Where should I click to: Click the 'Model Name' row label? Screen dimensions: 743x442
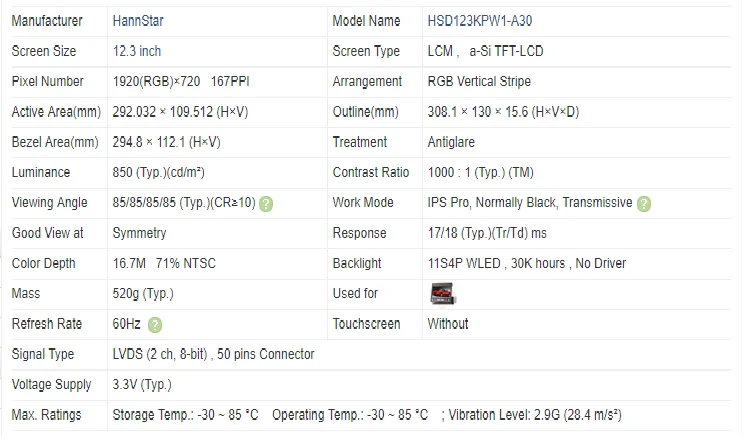click(x=366, y=21)
